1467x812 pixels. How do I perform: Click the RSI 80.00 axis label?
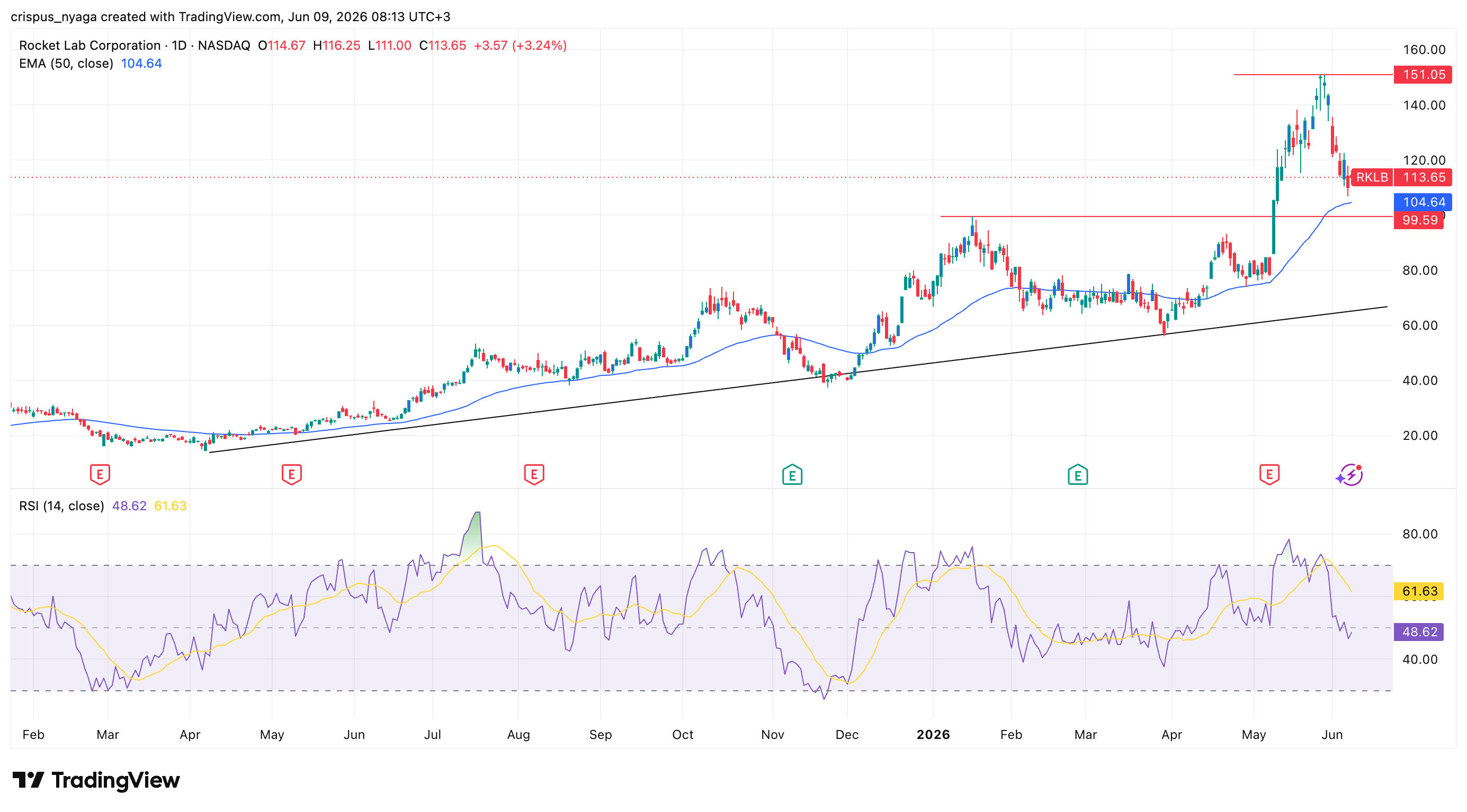point(1420,534)
